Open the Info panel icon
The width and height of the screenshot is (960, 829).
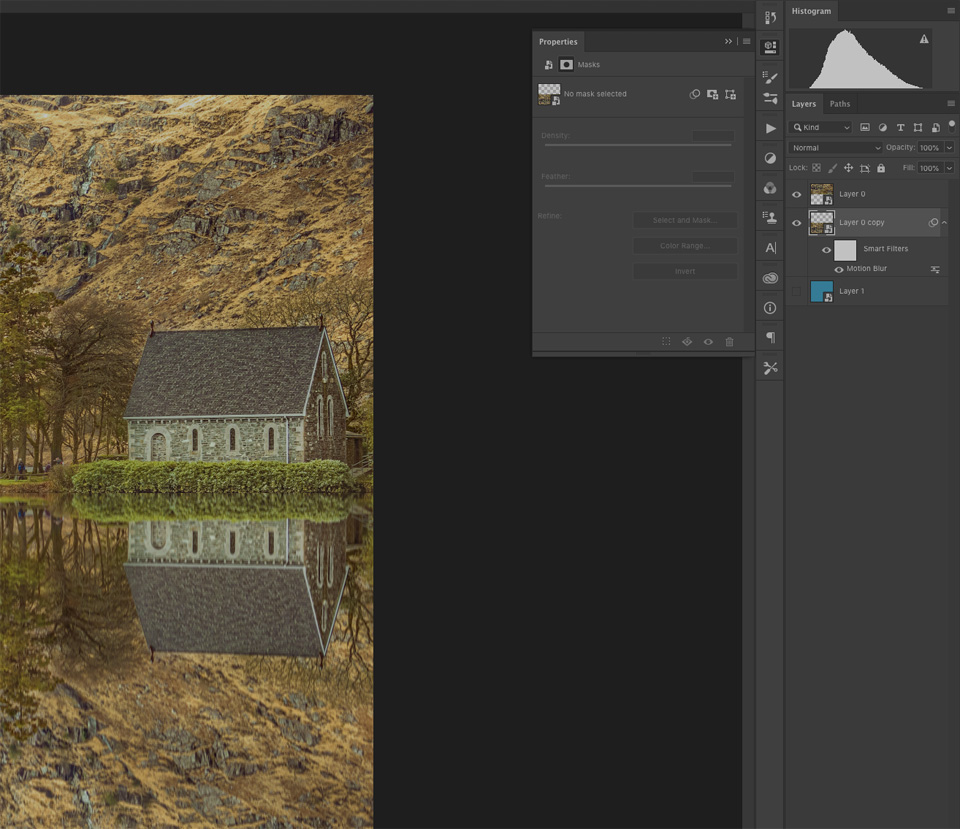pos(770,308)
